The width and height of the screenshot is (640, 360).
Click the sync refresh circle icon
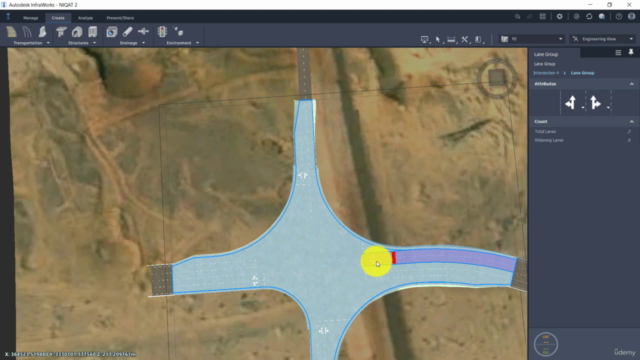coord(589,17)
